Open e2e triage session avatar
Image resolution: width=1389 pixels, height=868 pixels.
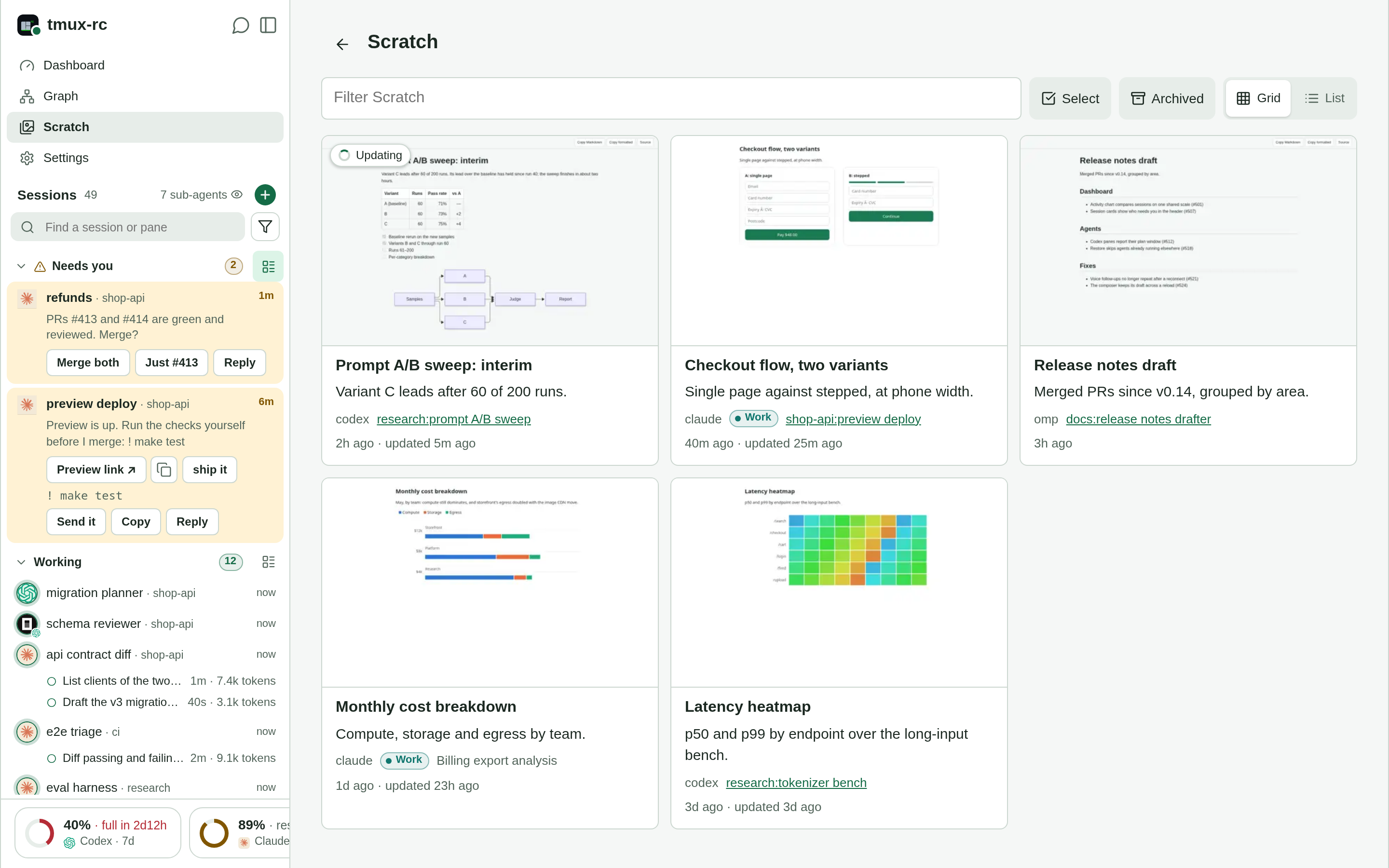click(27, 732)
